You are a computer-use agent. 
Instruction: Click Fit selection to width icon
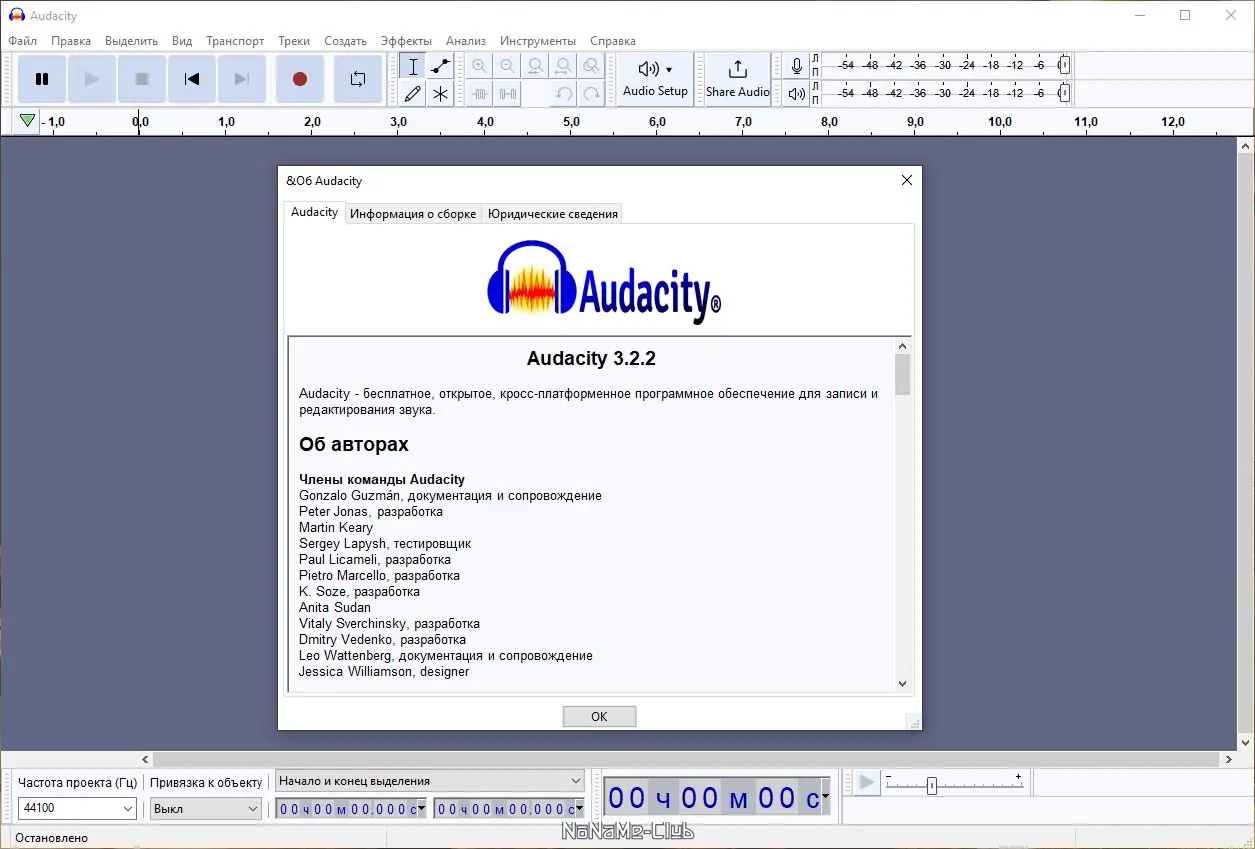coord(536,67)
